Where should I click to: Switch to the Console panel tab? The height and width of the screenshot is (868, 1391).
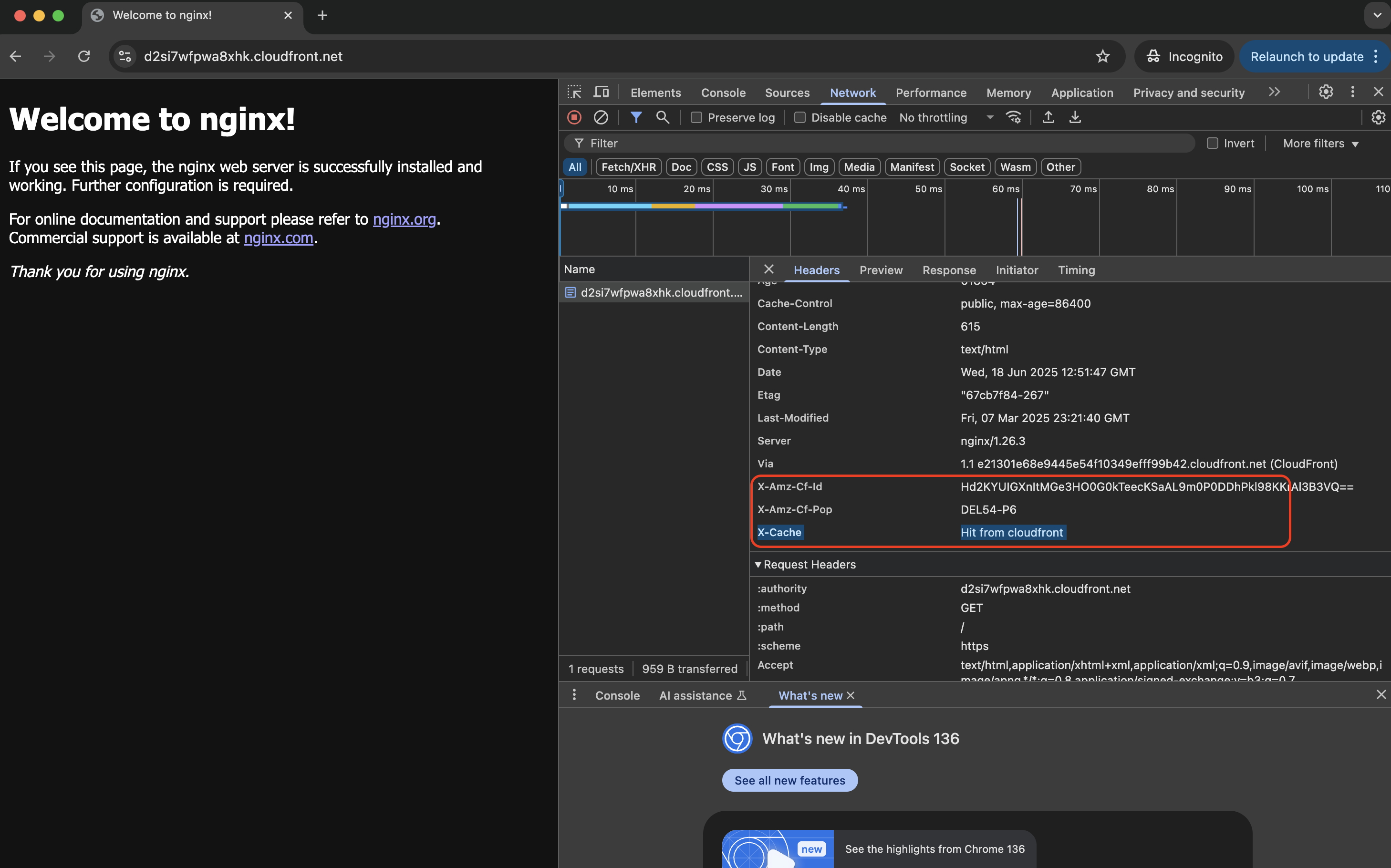coord(723,93)
